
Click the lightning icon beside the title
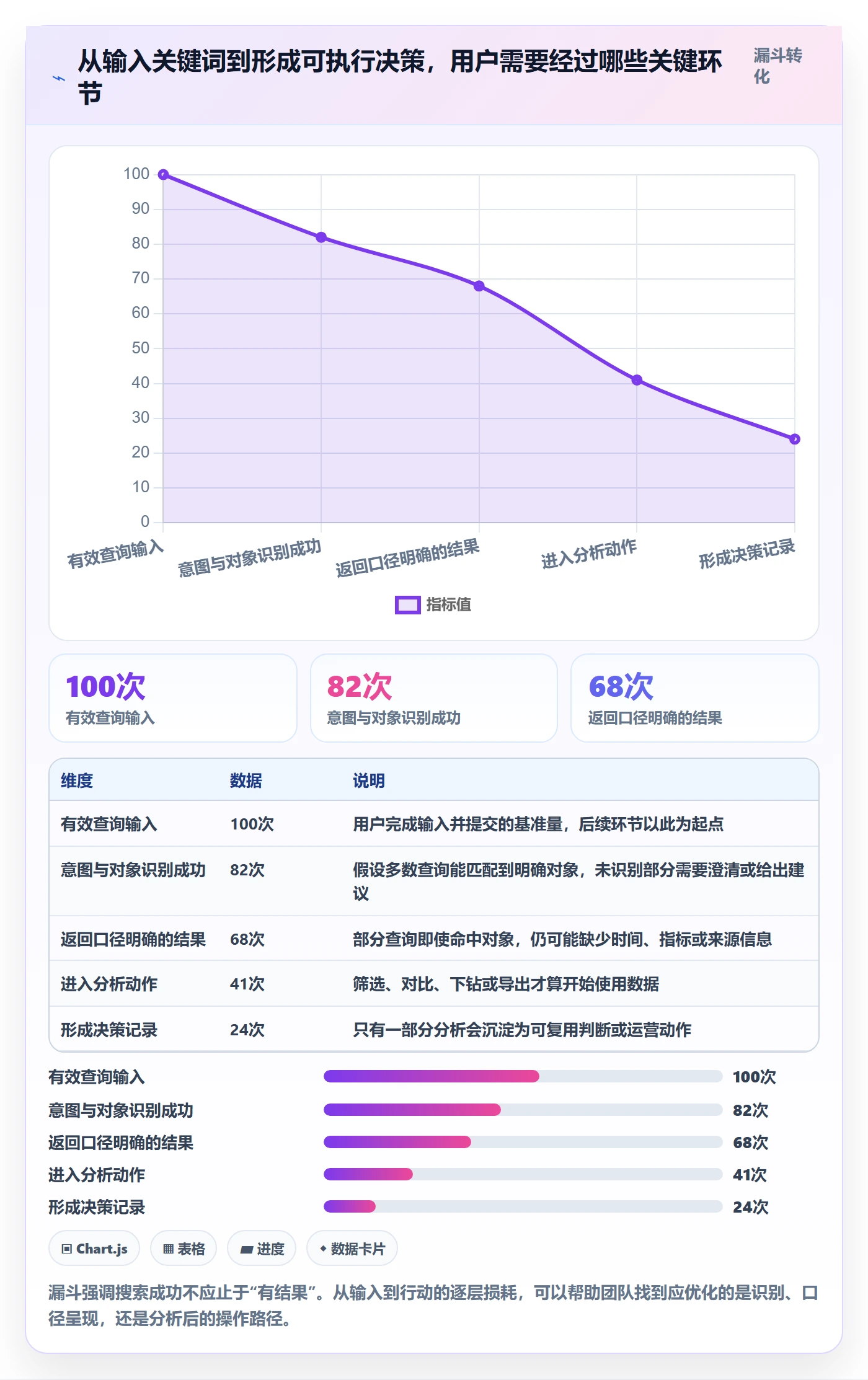59,78
